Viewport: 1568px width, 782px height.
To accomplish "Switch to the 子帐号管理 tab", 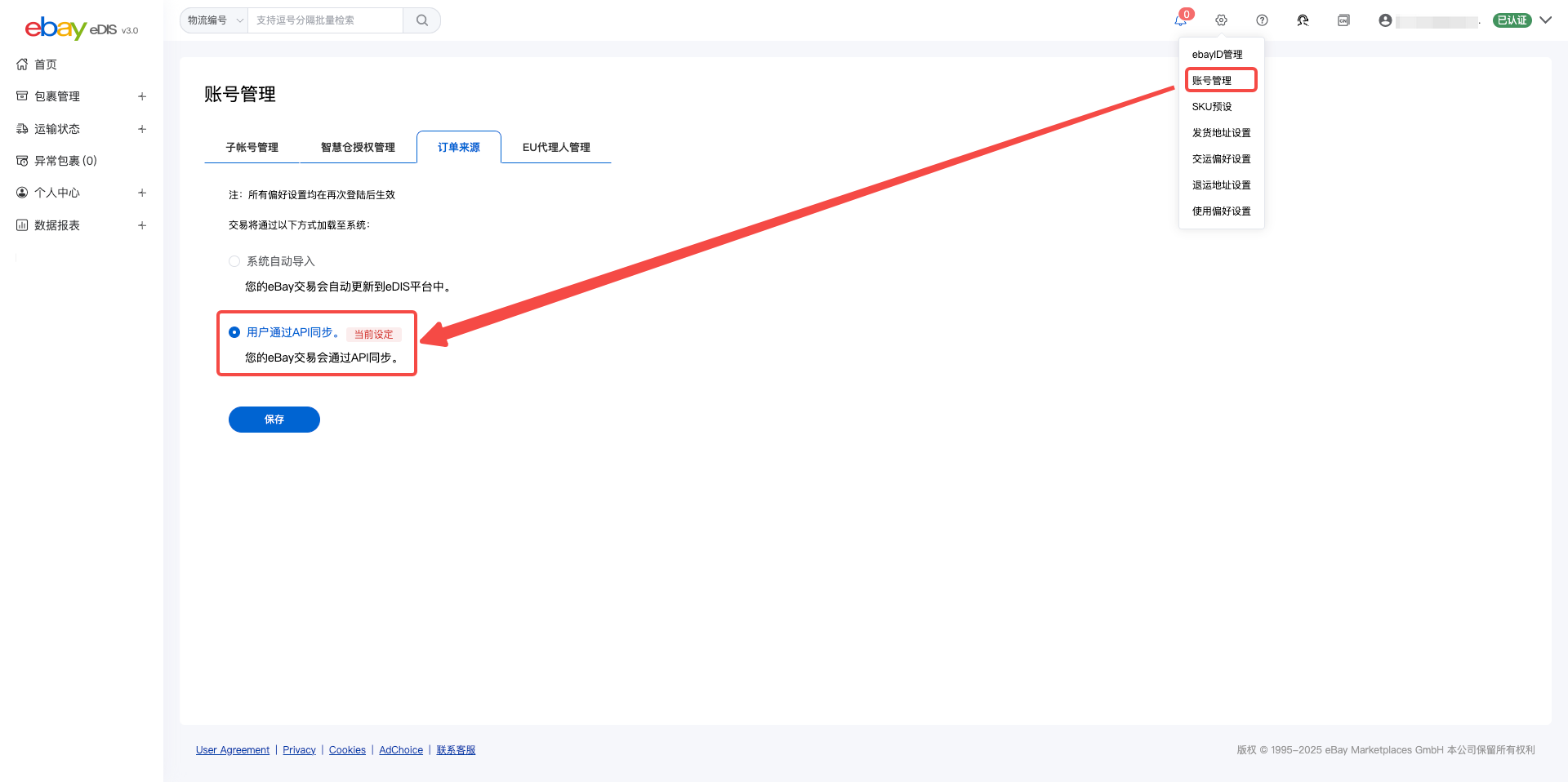I will click(252, 148).
